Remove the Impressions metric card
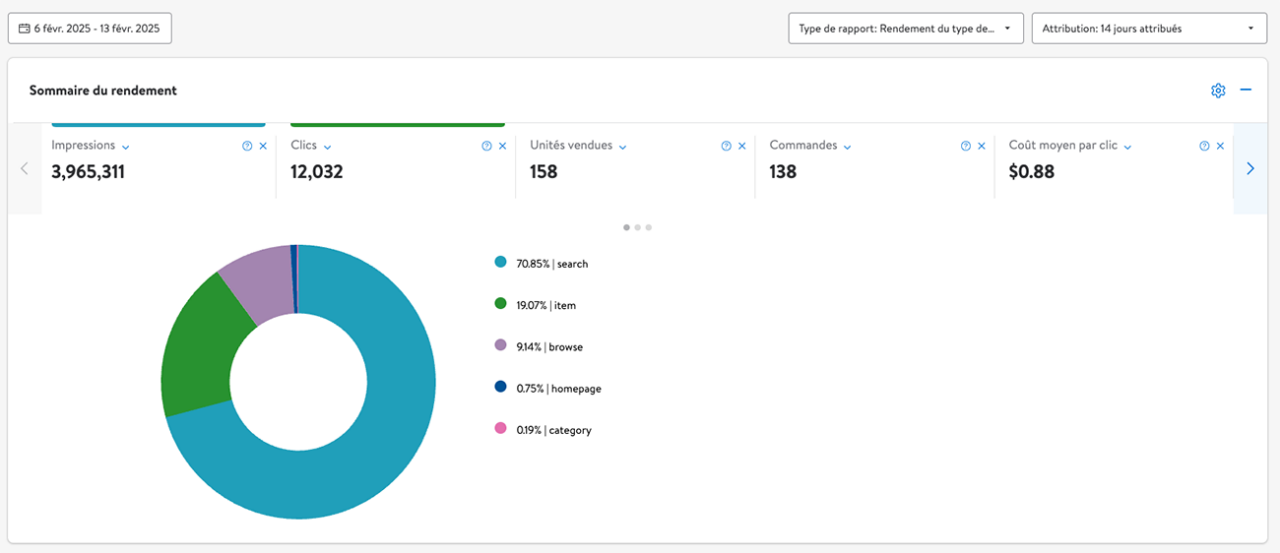Image resolution: width=1280 pixels, height=553 pixels. pos(263,146)
